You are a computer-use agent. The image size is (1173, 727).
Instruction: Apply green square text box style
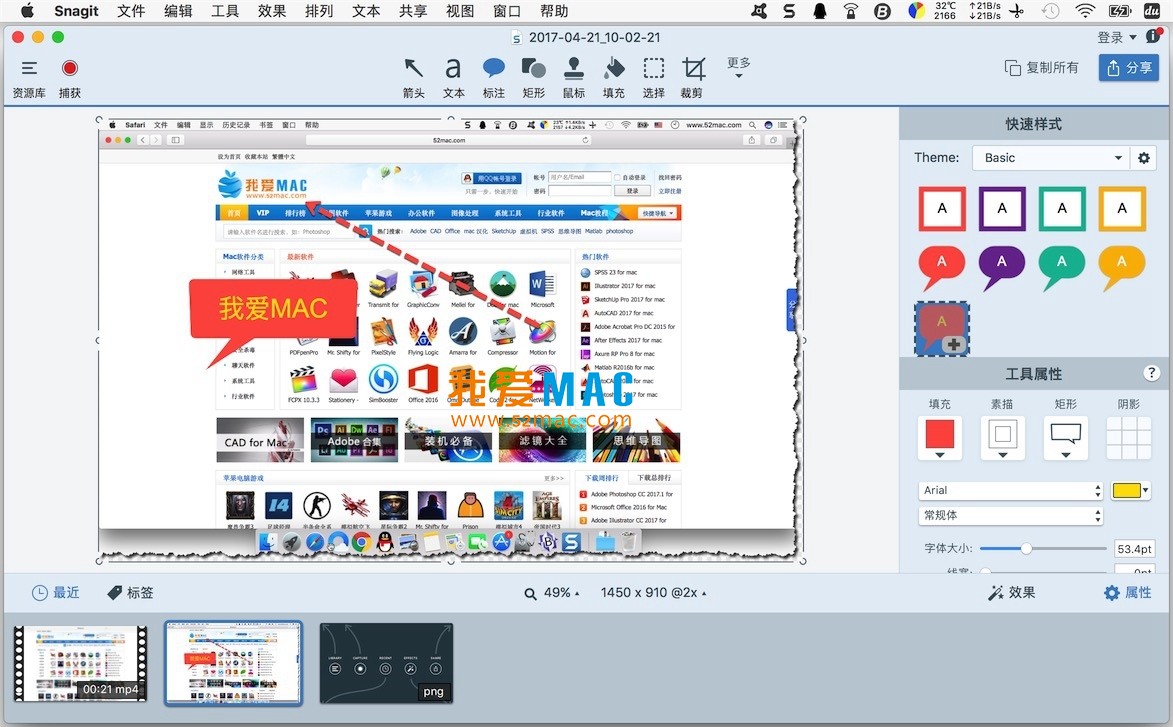coord(1062,209)
